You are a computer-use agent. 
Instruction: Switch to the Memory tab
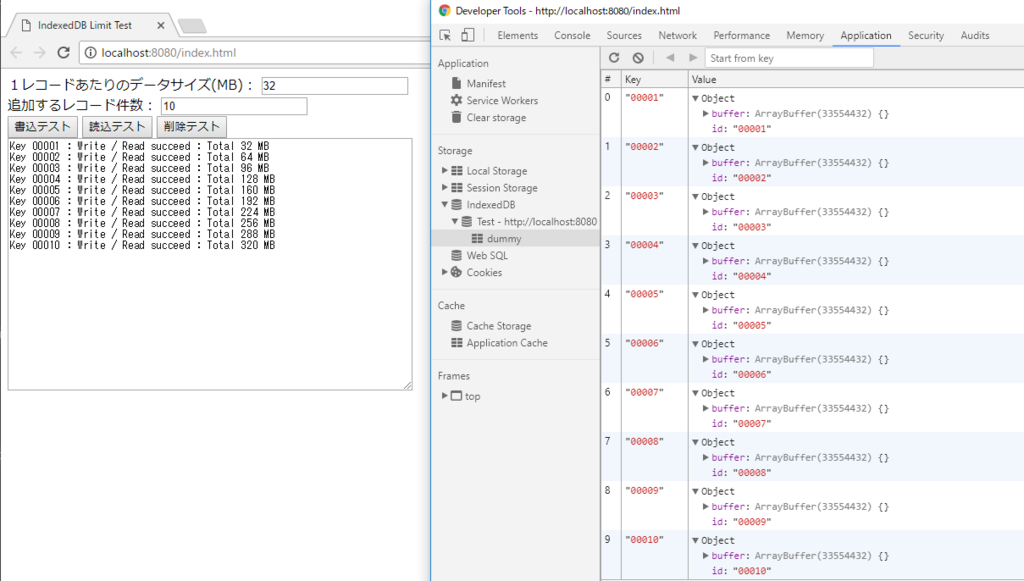pos(805,35)
